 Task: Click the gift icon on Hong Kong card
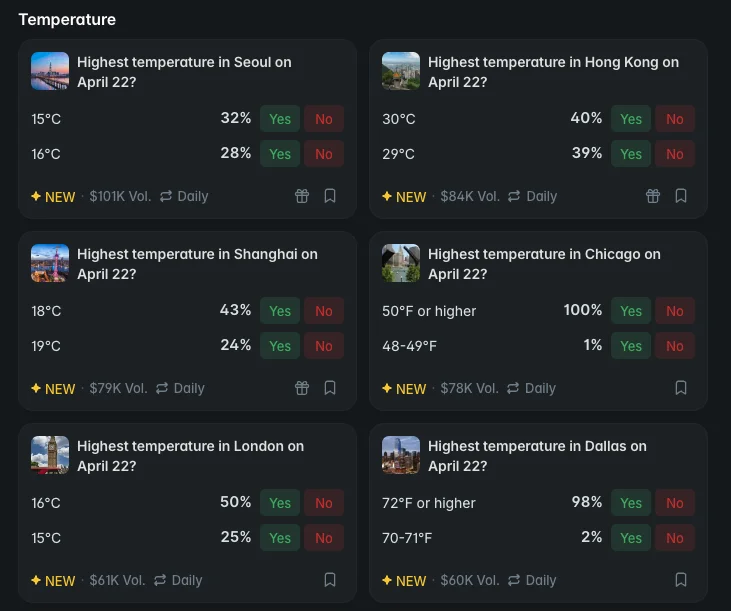click(653, 196)
